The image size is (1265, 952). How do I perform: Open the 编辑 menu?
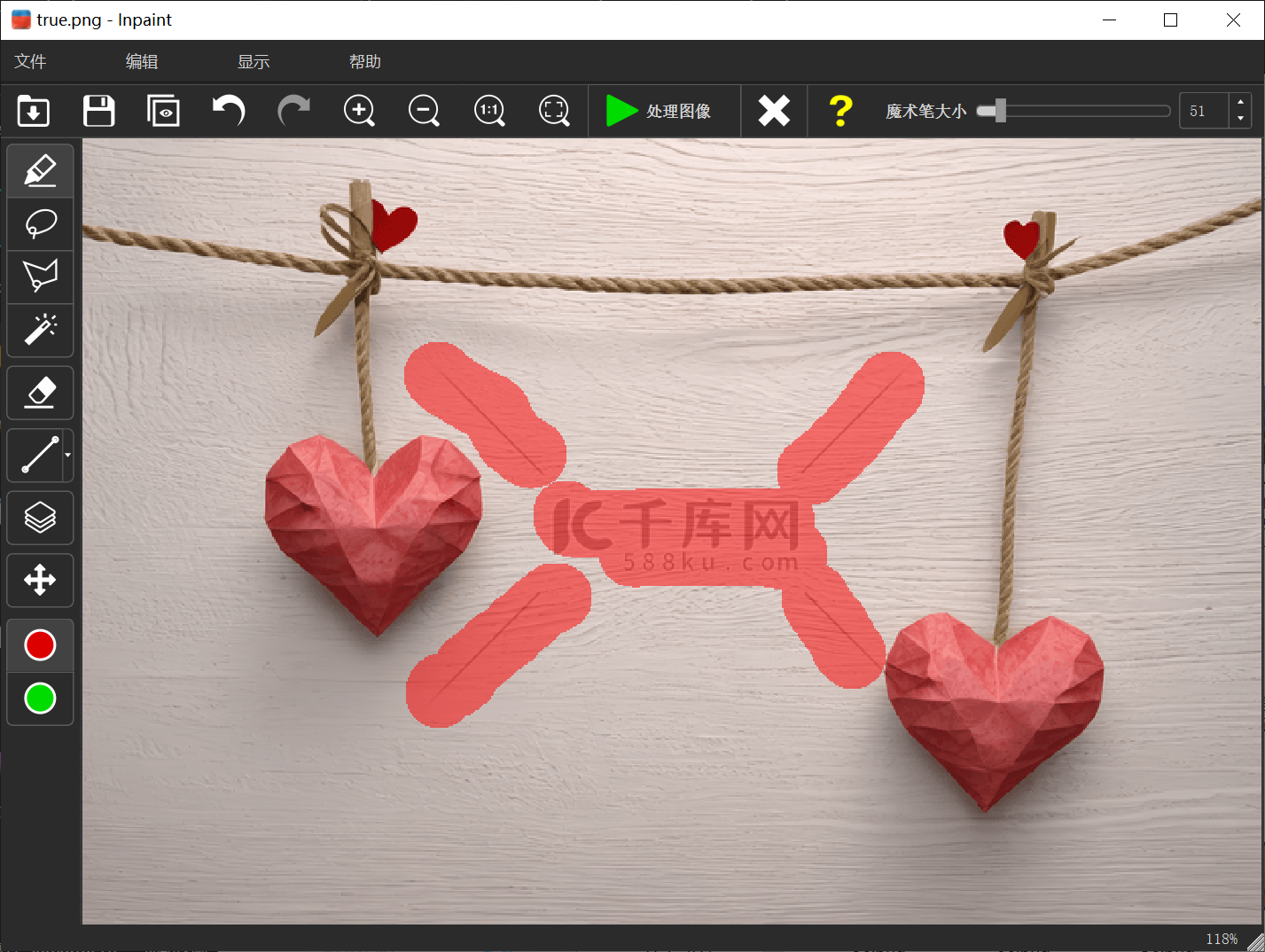coord(142,61)
